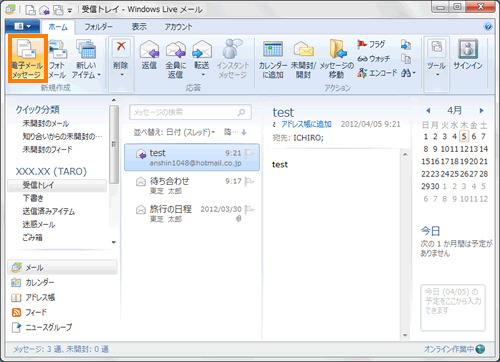This screenshot has height=362, width=500.
Task: Forward the message with 転送
Action: click(x=202, y=55)
